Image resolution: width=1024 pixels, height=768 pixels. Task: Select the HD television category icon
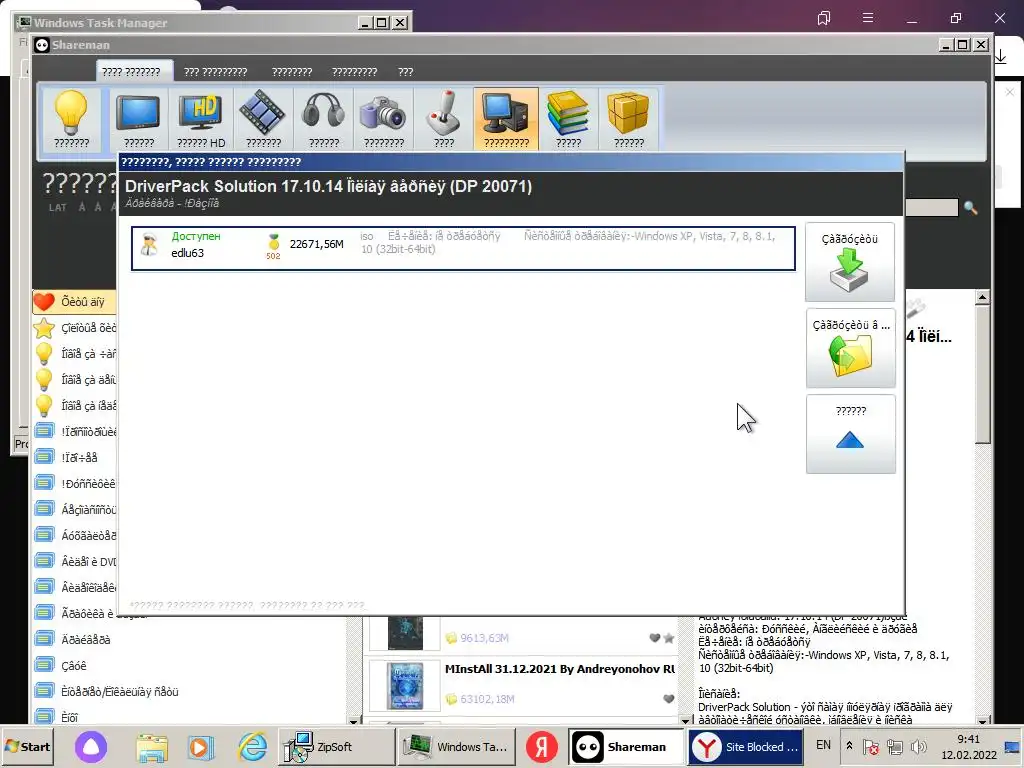click(201, 119)
